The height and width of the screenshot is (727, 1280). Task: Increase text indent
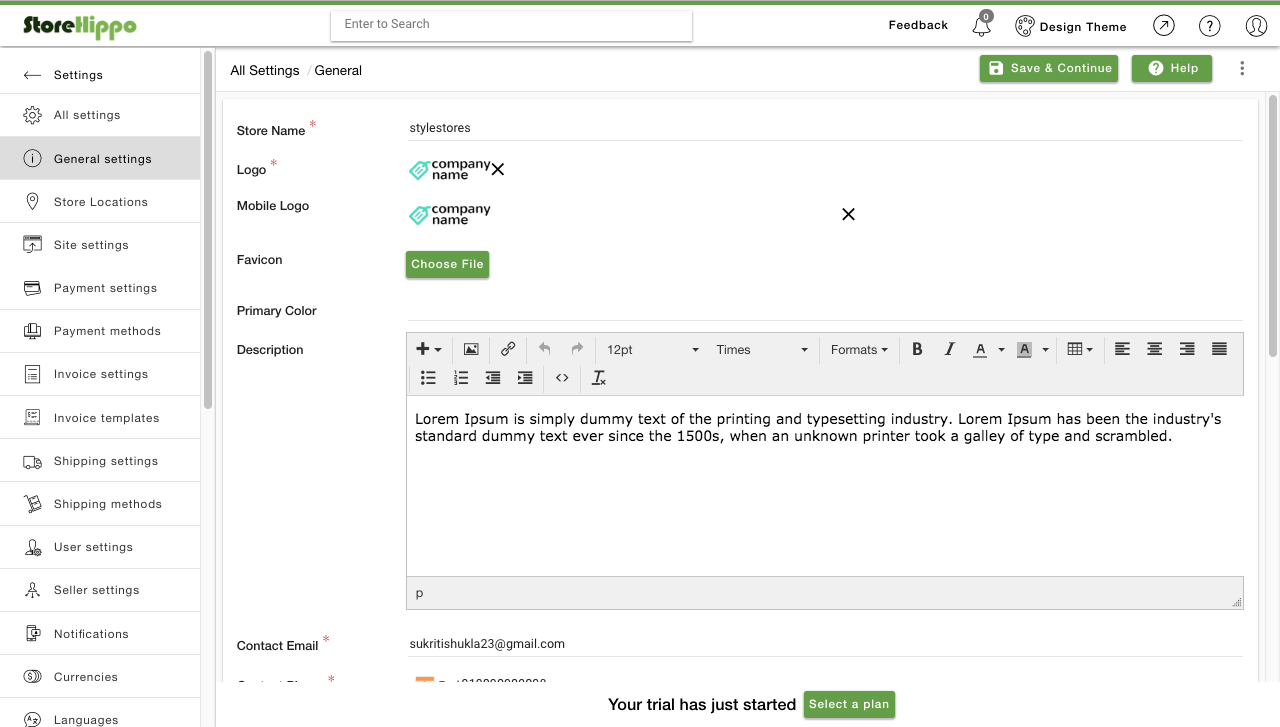click(x=525, y=377)
